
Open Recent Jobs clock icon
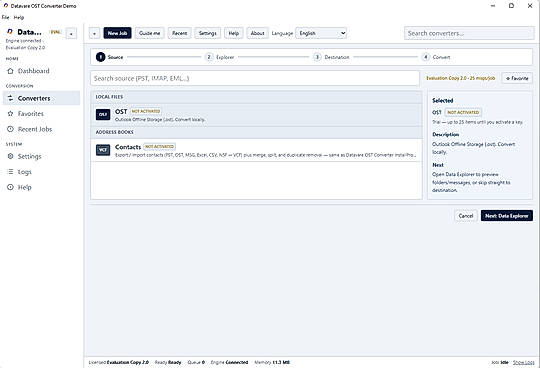click(10, 129)
